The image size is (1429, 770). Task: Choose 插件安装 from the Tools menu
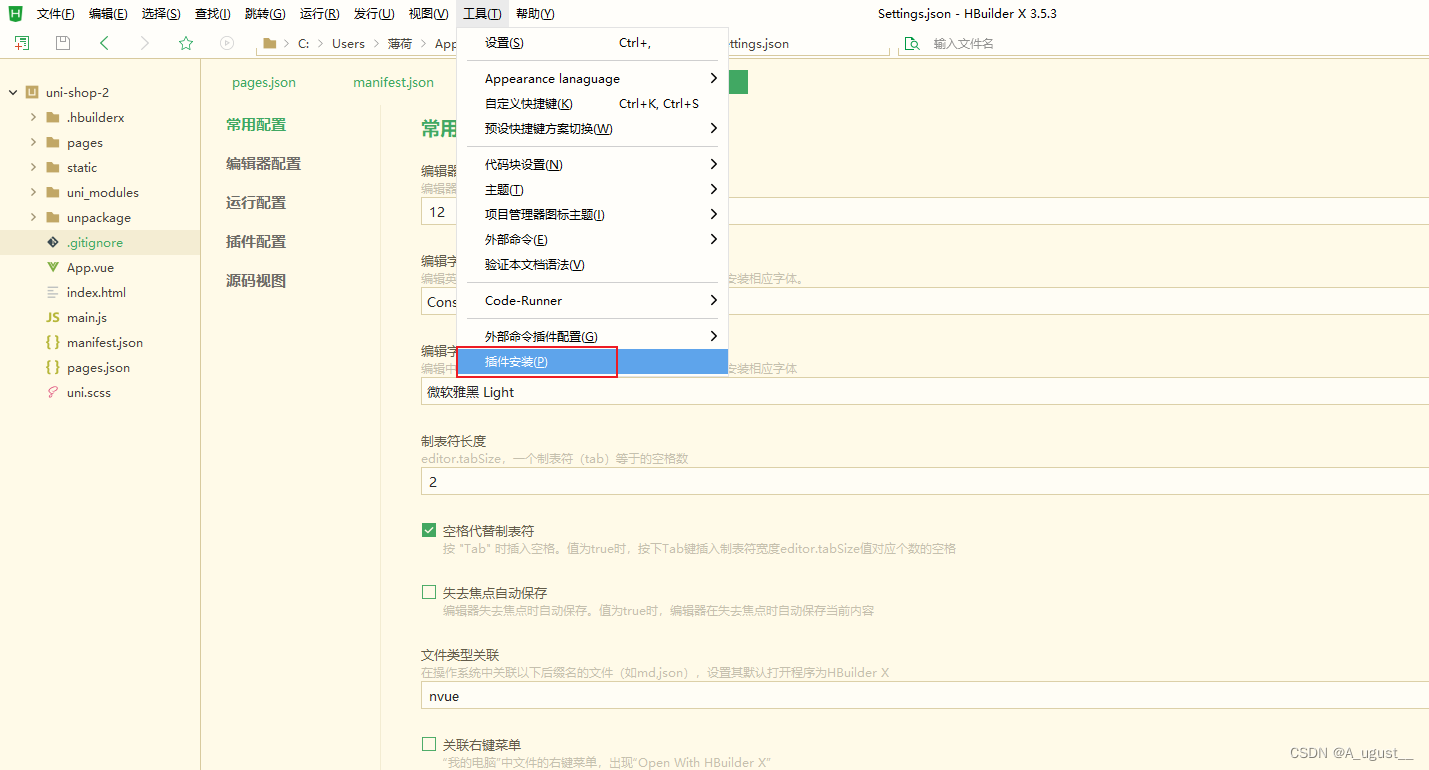592,361
